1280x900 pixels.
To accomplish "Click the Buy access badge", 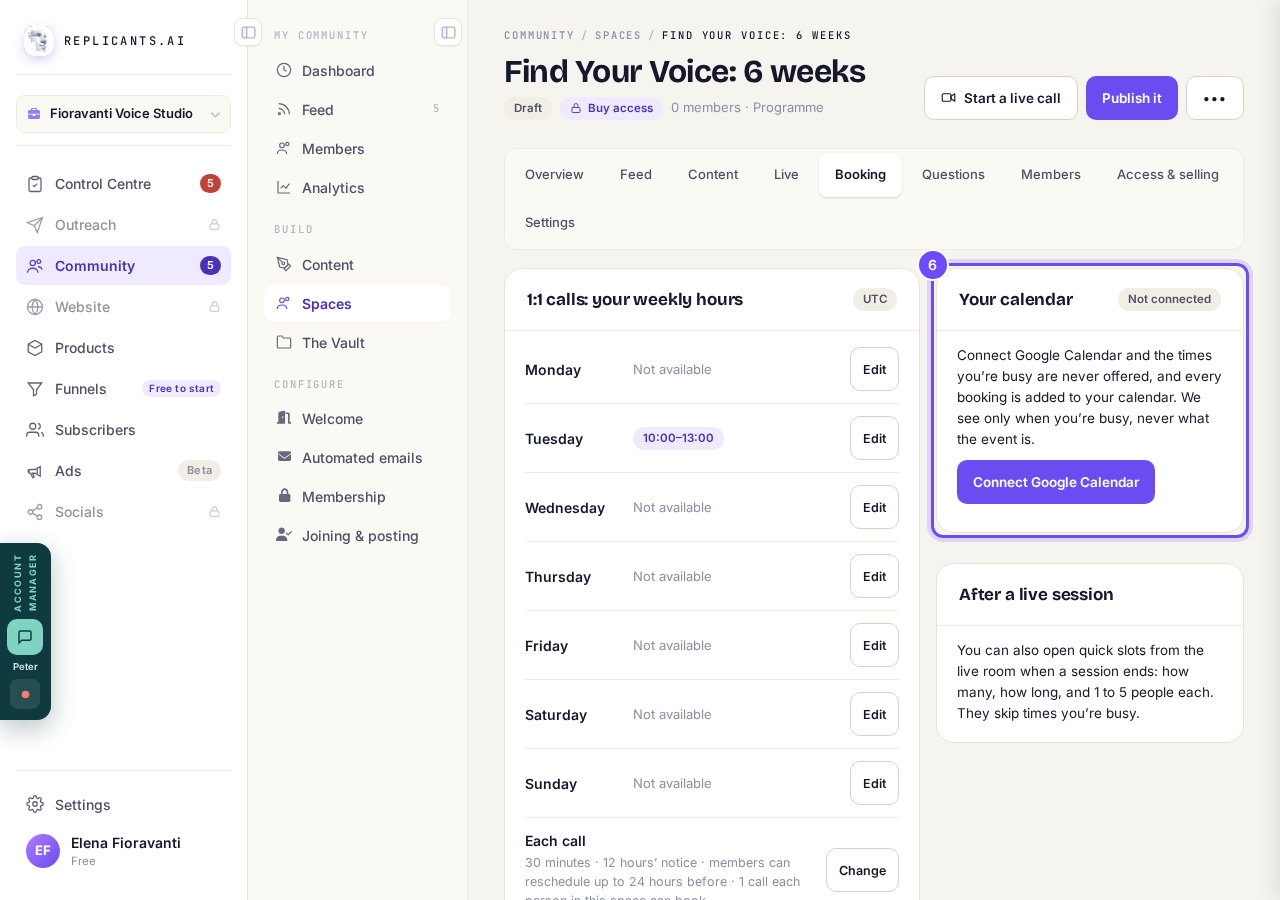I will click(x=611, y=108).
